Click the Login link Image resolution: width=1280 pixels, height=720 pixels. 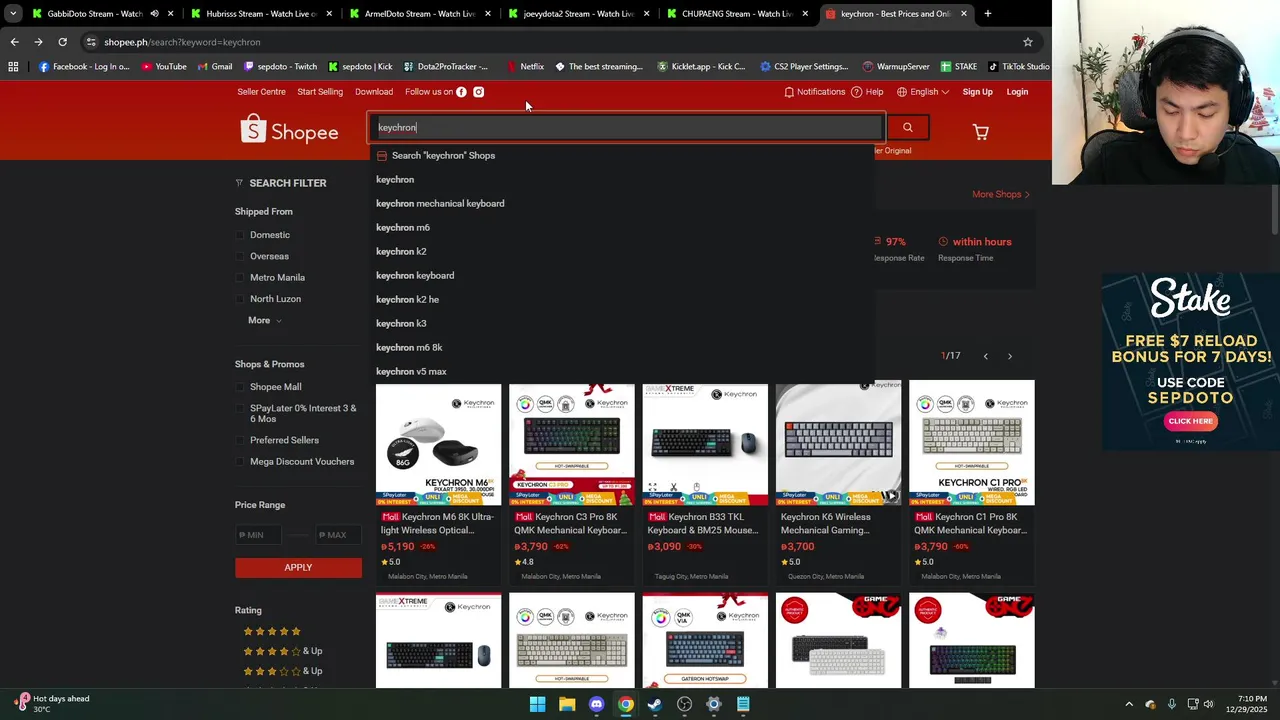click(1017, 92)
